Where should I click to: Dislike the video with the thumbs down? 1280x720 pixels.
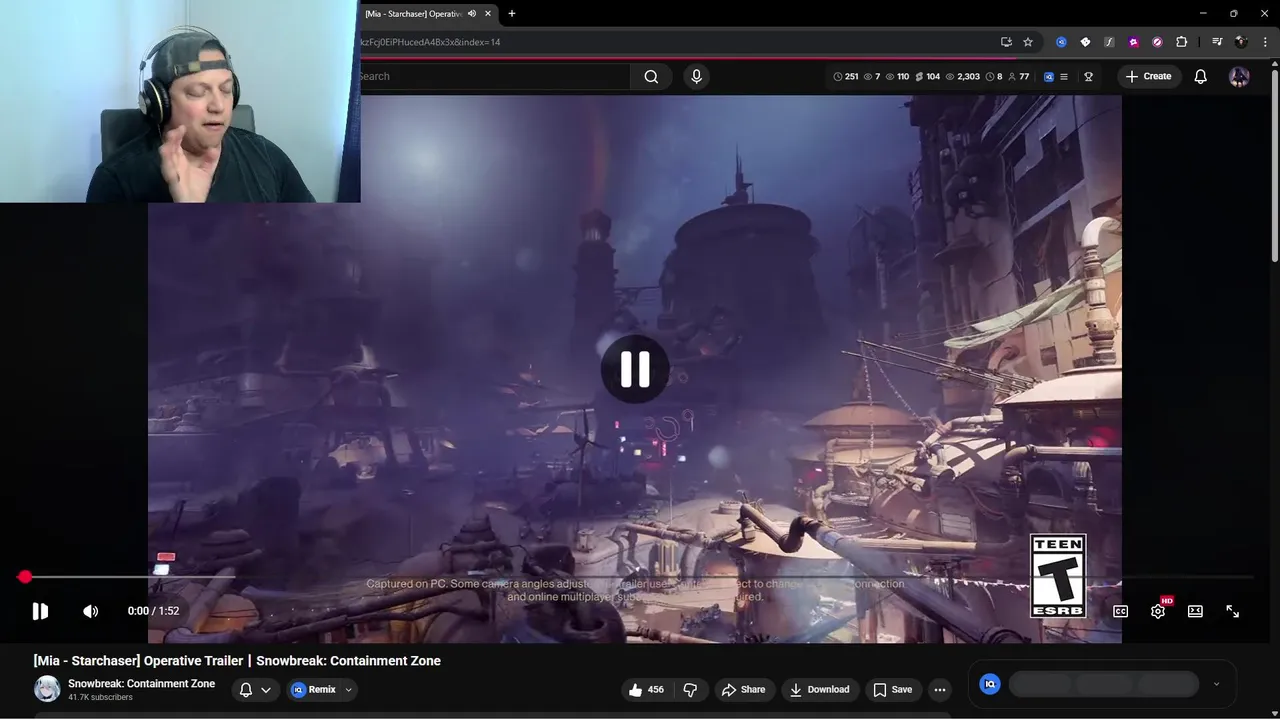point(690,690)
